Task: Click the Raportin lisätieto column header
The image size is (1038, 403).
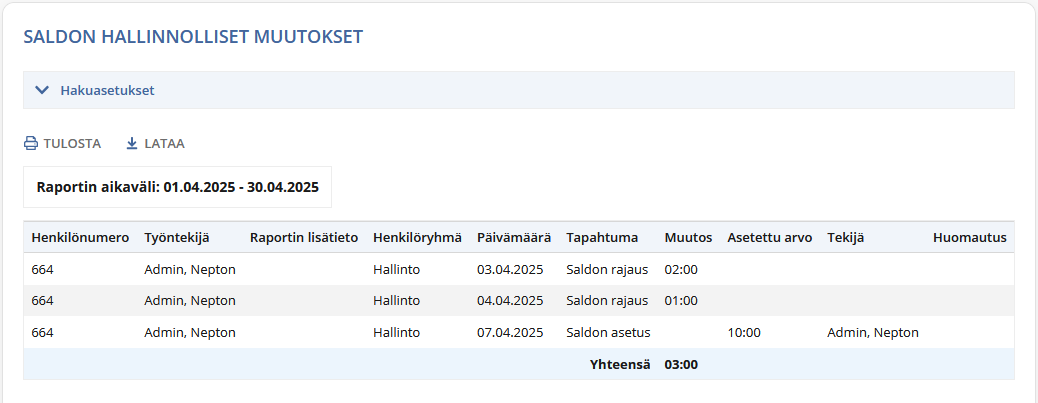Action: click(304, 238)
